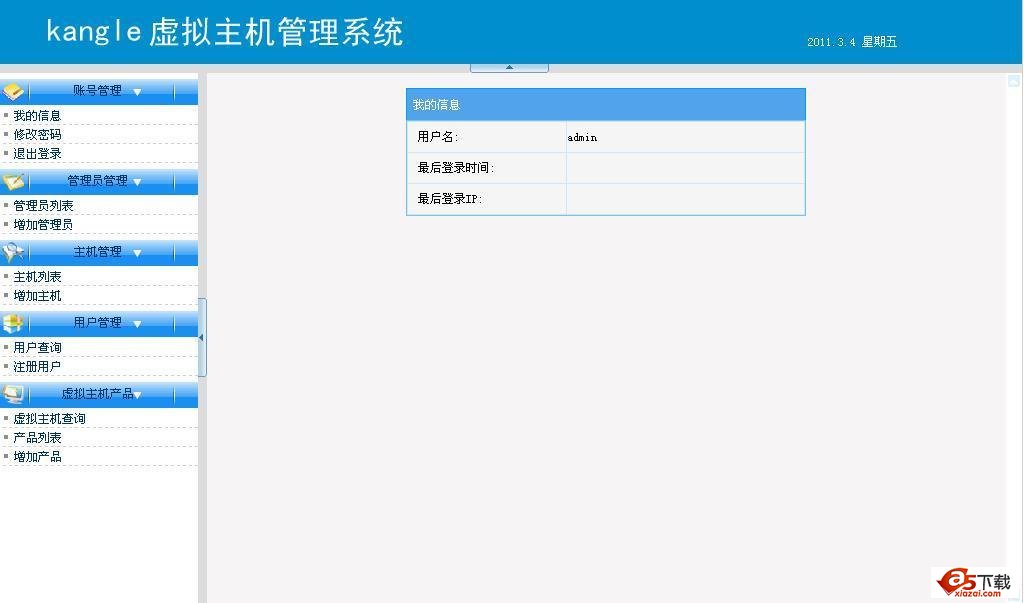Open 修改密码 page
Screen dimensions: 1024x603
click(x=37, y=135)
